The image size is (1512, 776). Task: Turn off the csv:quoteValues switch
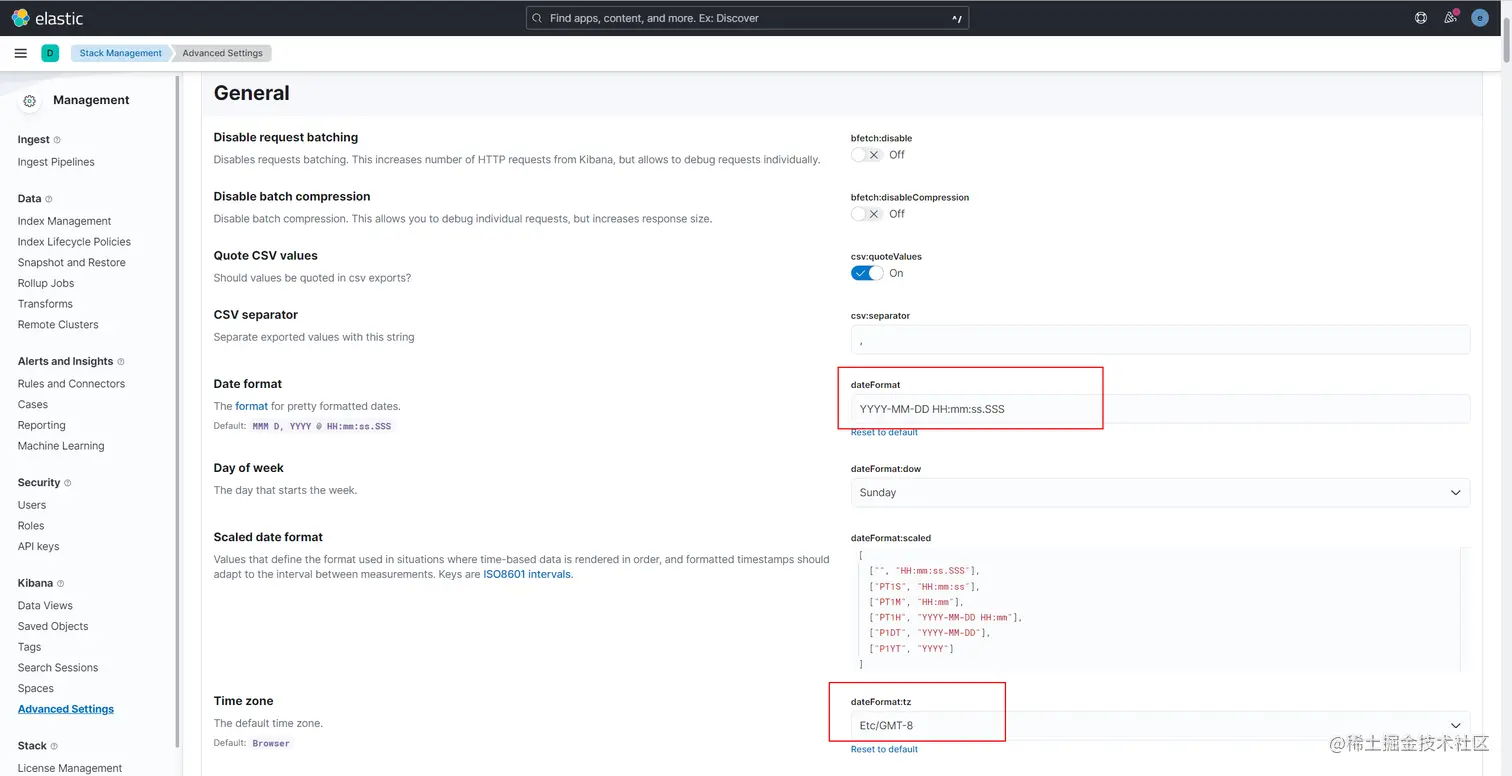point(867,273)
